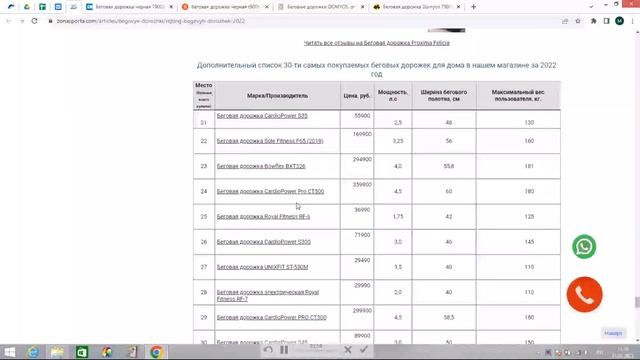Open the extensions puzzle icon
The width and height of the screenshot is (640, 360).
pos(593,21)
